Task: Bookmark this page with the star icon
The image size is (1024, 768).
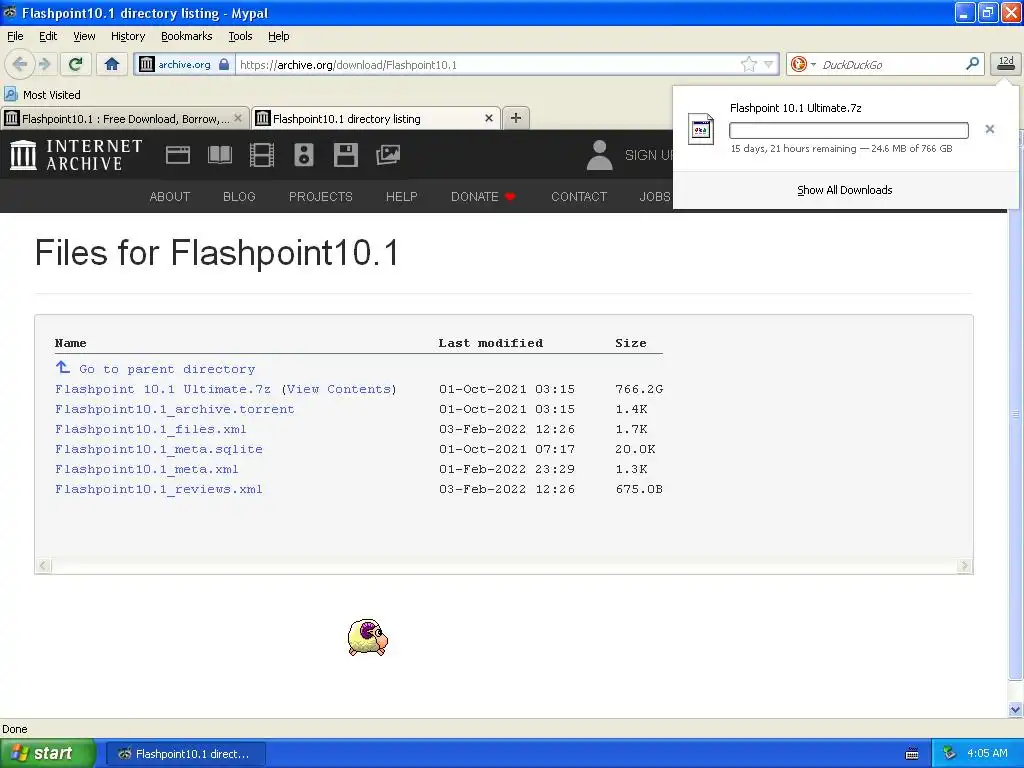Action: pyautogui.click(x=748, y=64)
